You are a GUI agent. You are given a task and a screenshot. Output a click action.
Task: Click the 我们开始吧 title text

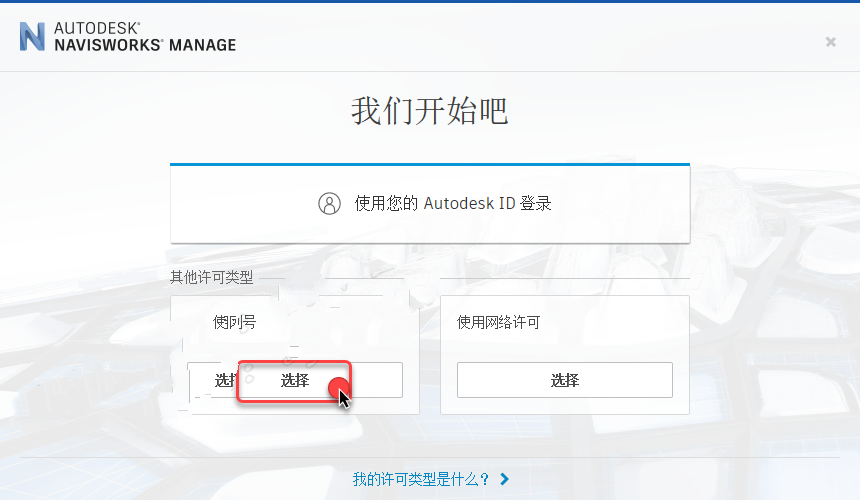coord(429,111)
